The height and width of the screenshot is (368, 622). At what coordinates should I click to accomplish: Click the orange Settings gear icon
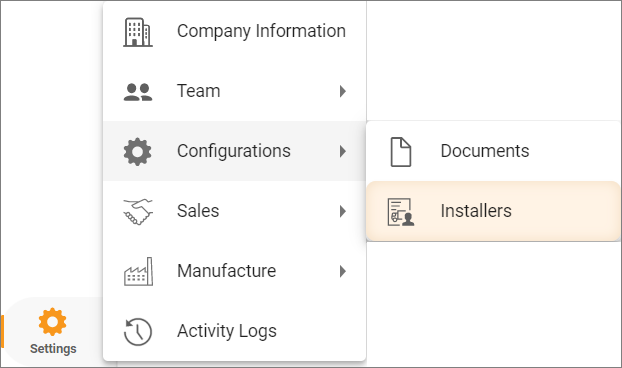(52, 322)
